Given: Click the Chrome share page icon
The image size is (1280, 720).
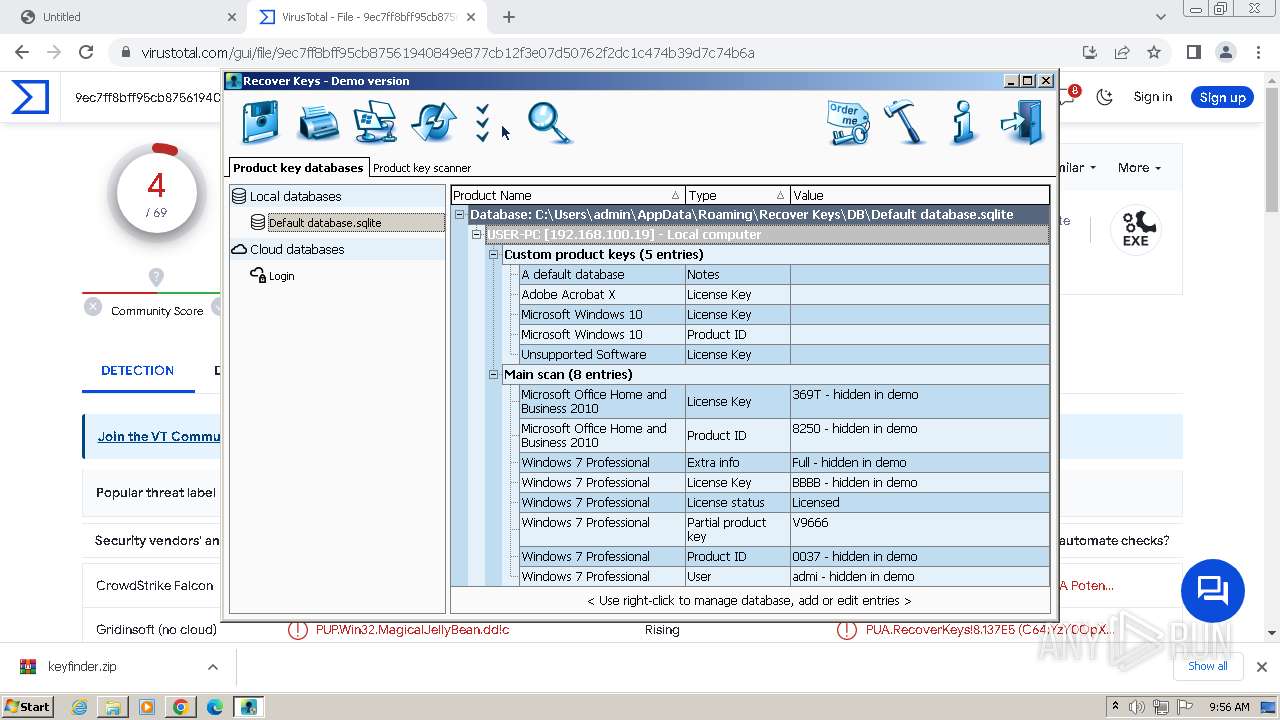Looking at the screenshot, I should click(x=1122, y=52).
